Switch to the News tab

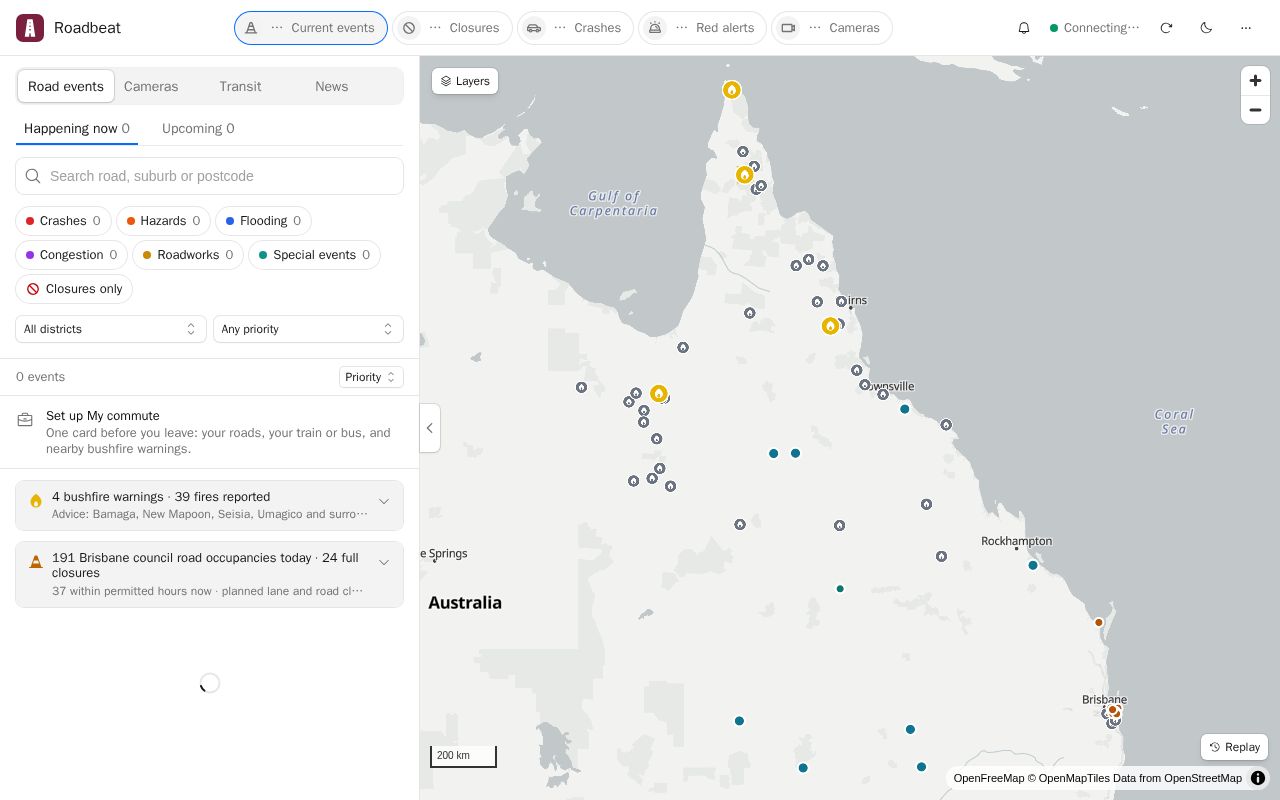coord(331,86)
